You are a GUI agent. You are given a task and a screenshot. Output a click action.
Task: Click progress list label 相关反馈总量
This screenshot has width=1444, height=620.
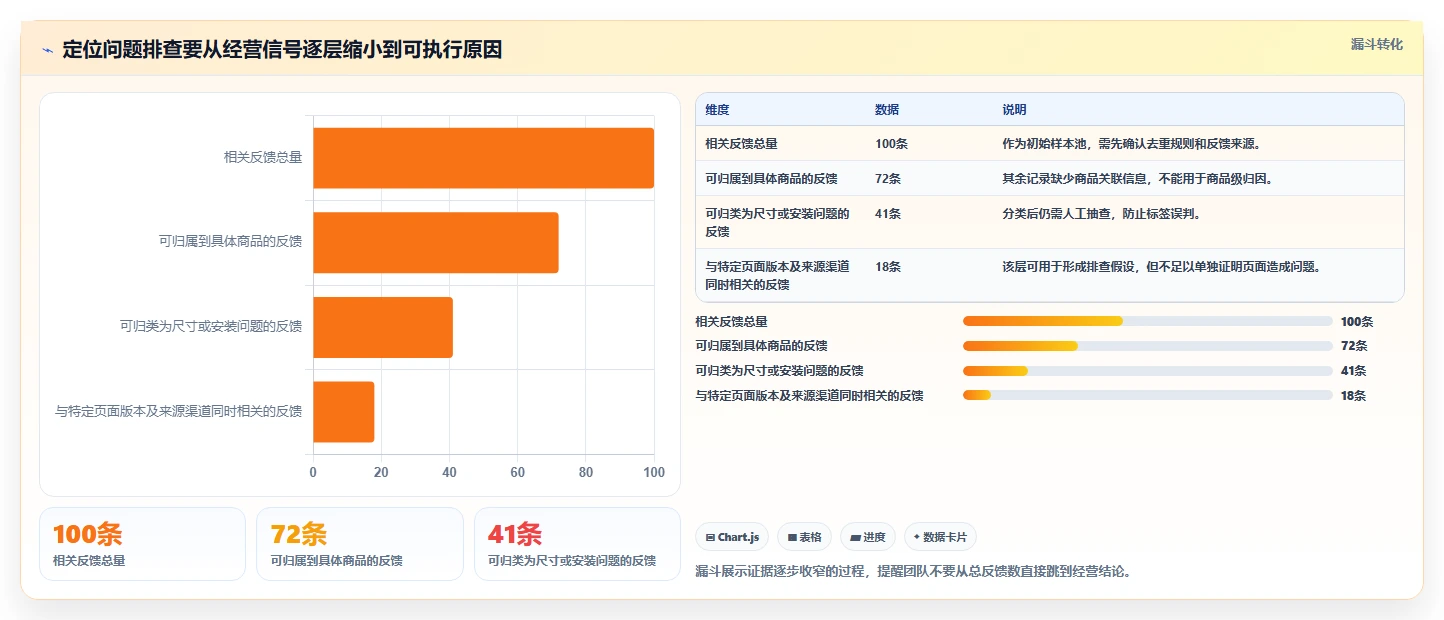click(731, 321)
